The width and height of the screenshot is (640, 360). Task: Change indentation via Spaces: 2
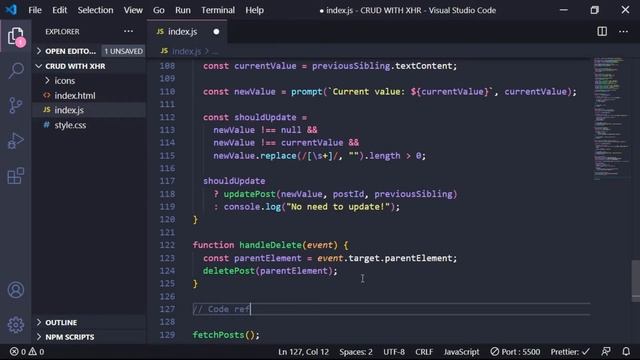356,352
